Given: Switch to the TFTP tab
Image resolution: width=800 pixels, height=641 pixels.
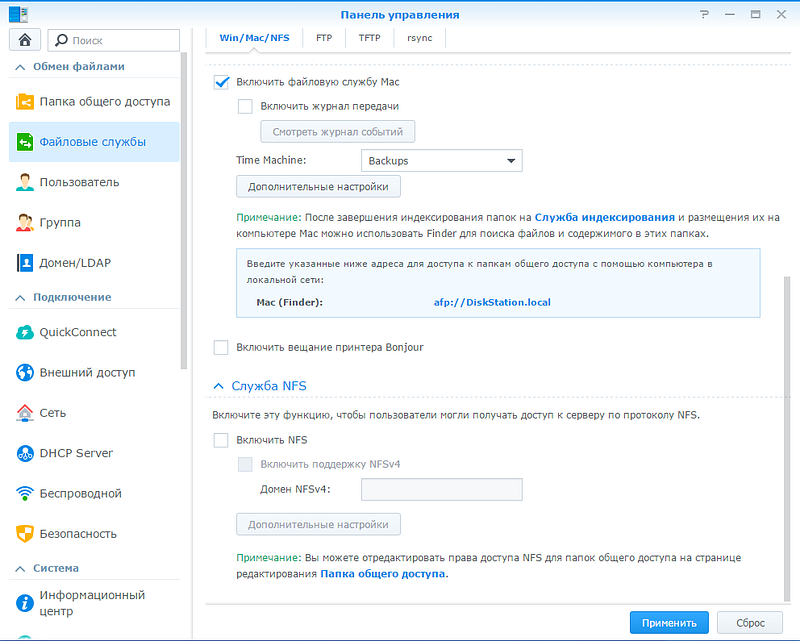Looking at the screenshot, I should tap(369, 38).
